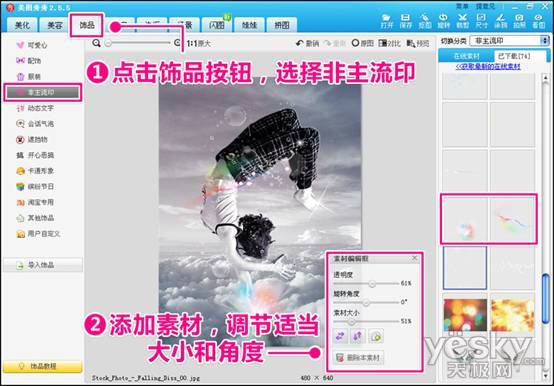Open the 打开 (open file) toolbar icon
Image resolution: width=554 pixels, height=386 pixels.
(387, 21)
